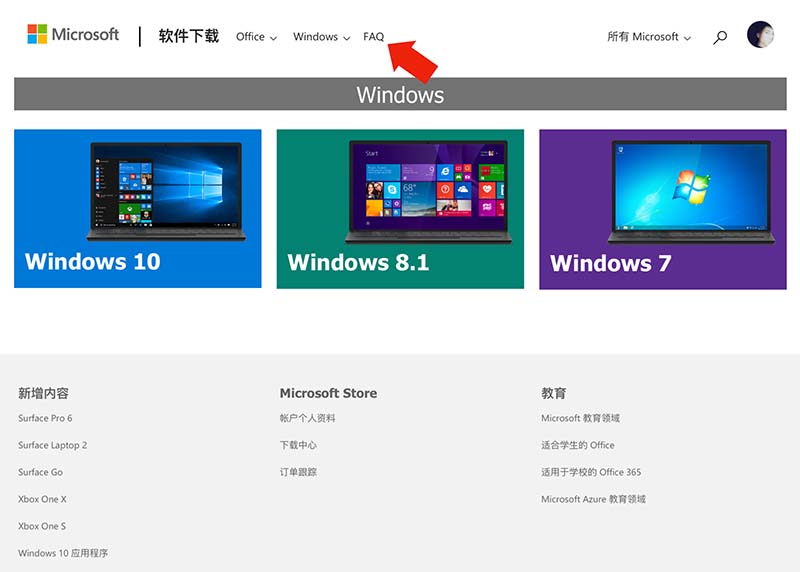Open the Xbox One S link
This screenshot has width=800, height=572.
(42, 526)
